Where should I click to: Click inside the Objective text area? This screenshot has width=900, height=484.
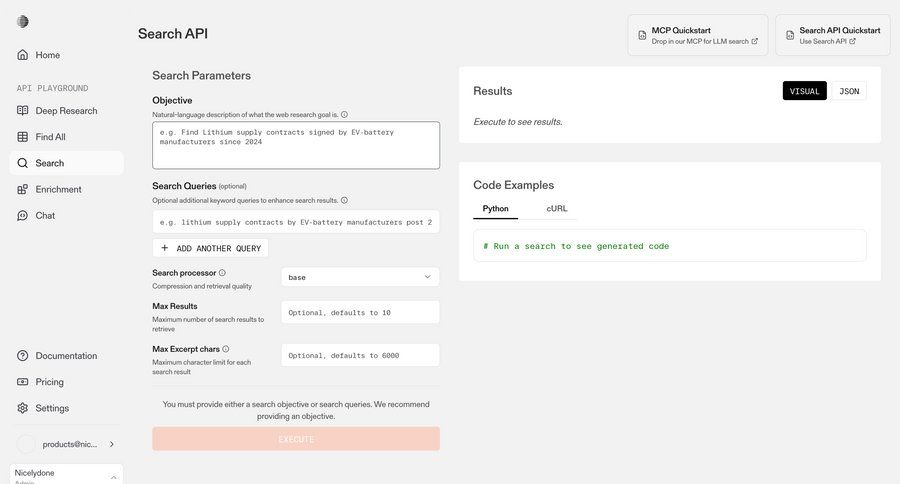pyautogui.click(x=295, y=146)
